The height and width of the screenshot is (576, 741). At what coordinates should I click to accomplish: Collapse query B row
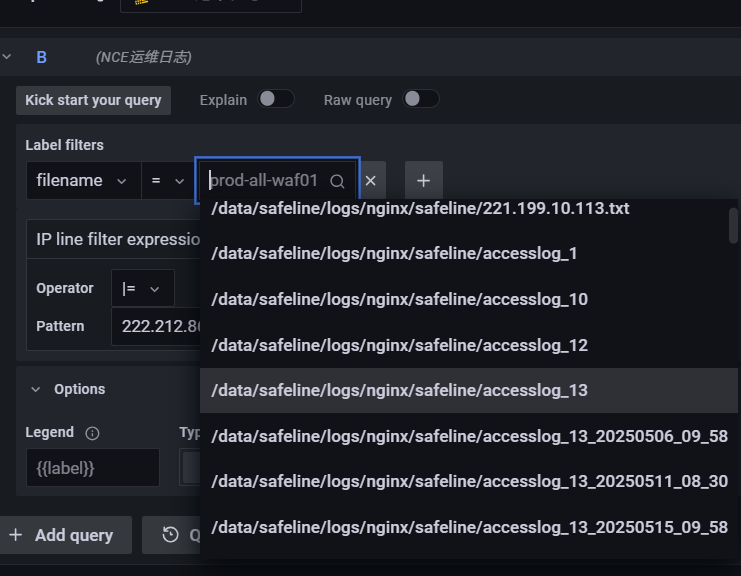click(8, 57)
